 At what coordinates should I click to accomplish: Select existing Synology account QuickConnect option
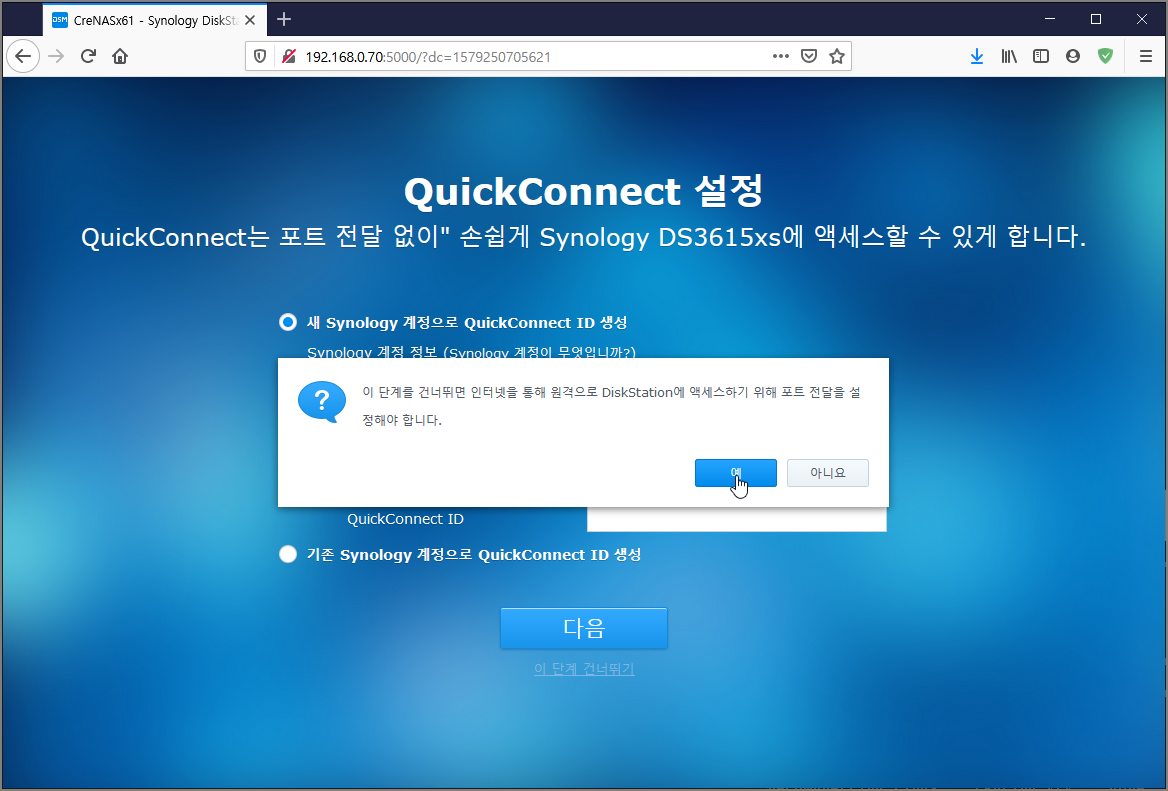click(288, 555)
